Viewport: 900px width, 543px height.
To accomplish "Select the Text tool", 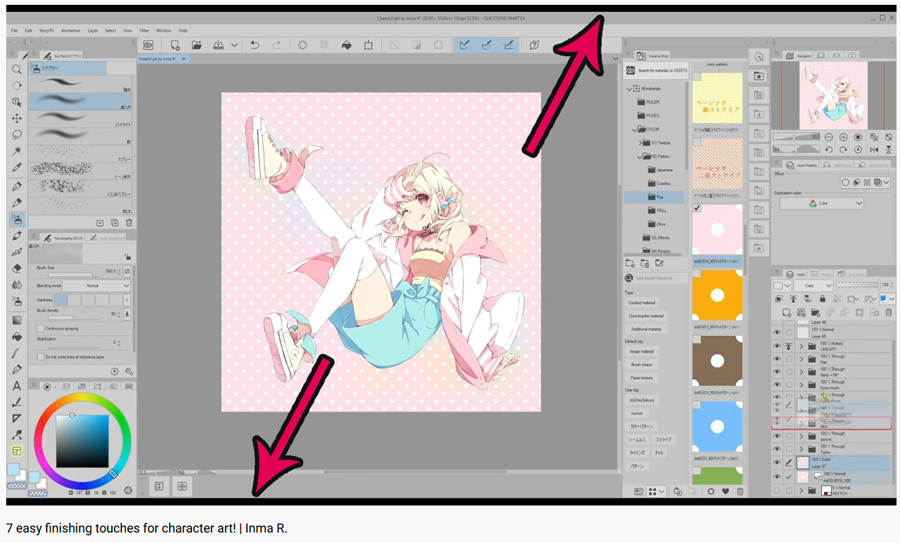I will pos(17,386).
